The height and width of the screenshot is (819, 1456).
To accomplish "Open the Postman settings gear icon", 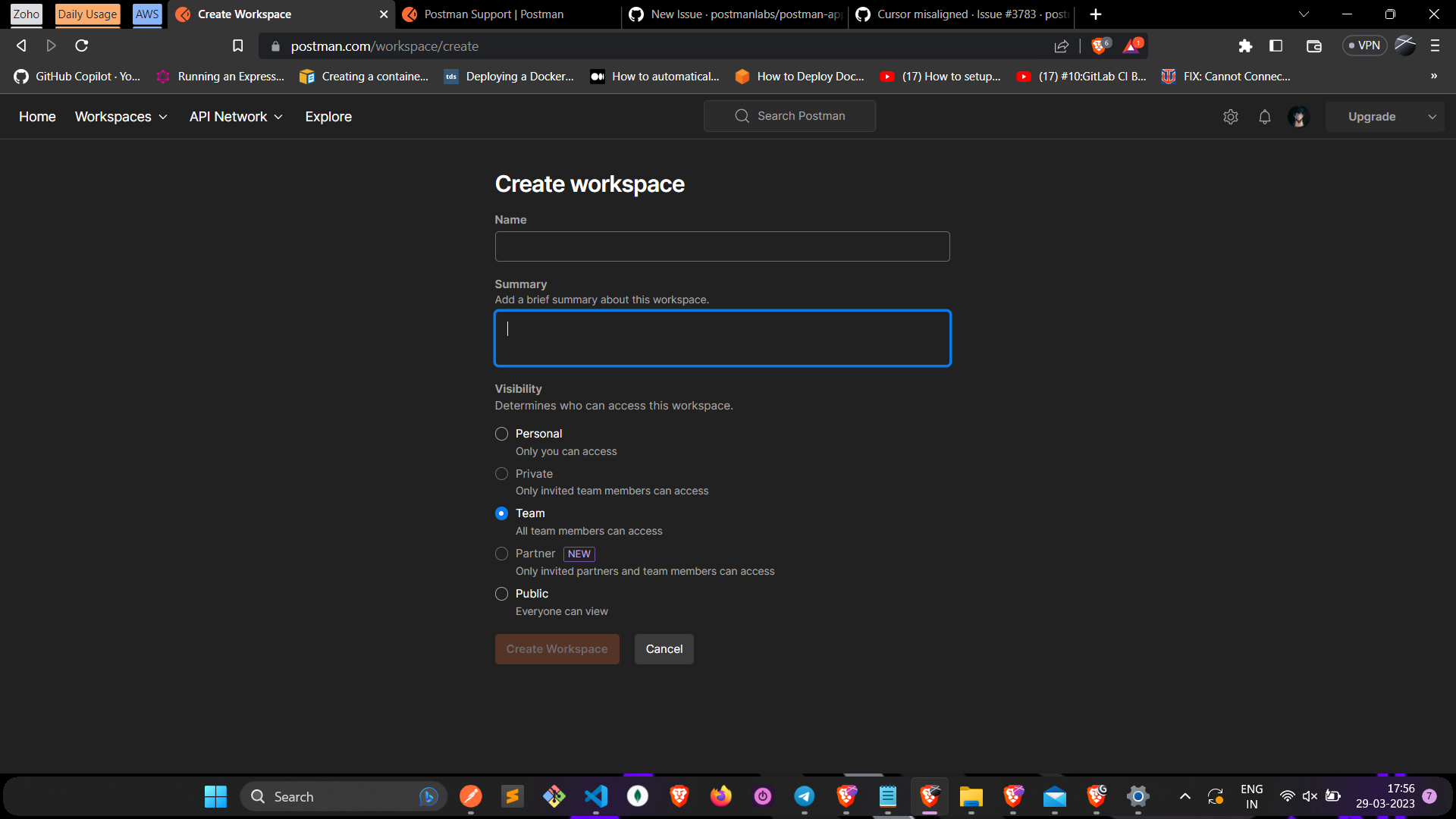I will [1230, 117].
